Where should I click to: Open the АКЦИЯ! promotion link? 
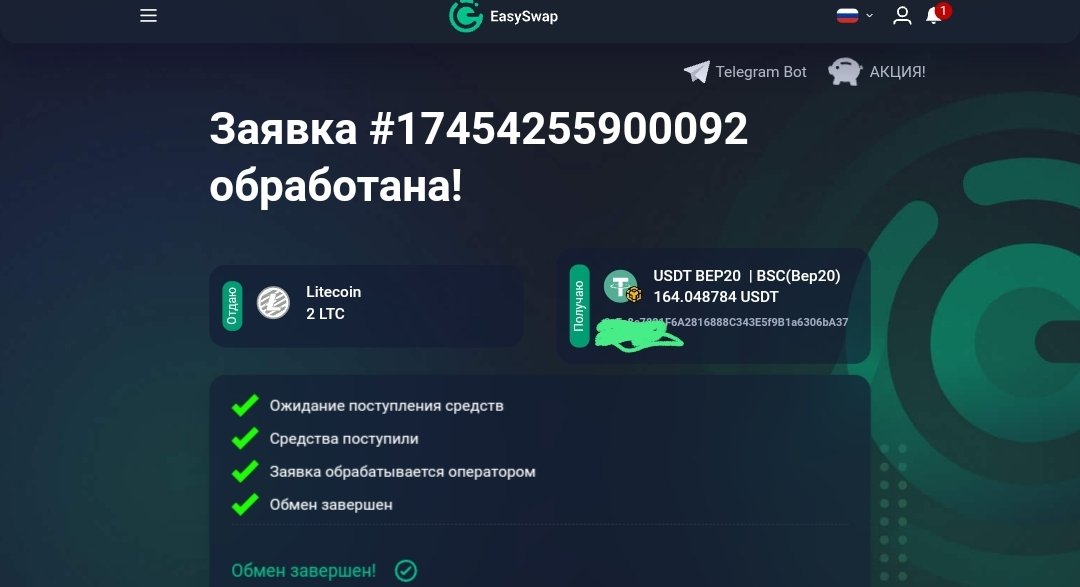897,72
